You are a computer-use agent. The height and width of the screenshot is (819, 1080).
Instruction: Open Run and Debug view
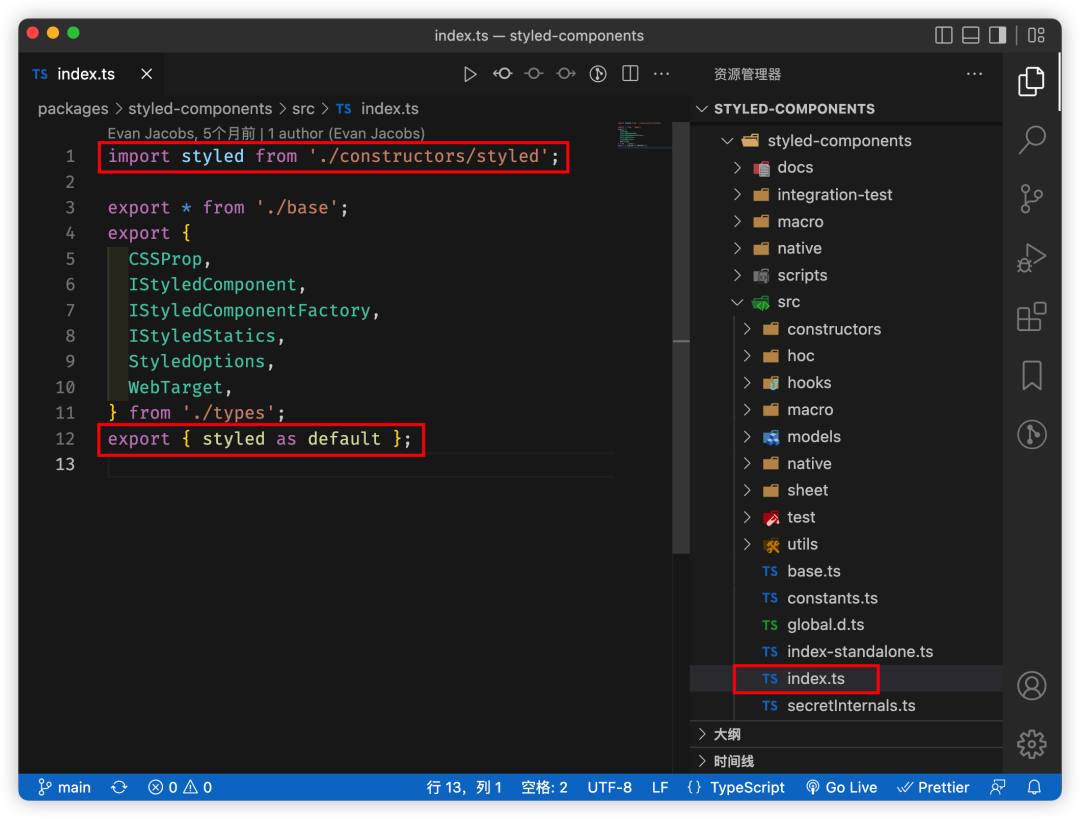pos(1031,258)
